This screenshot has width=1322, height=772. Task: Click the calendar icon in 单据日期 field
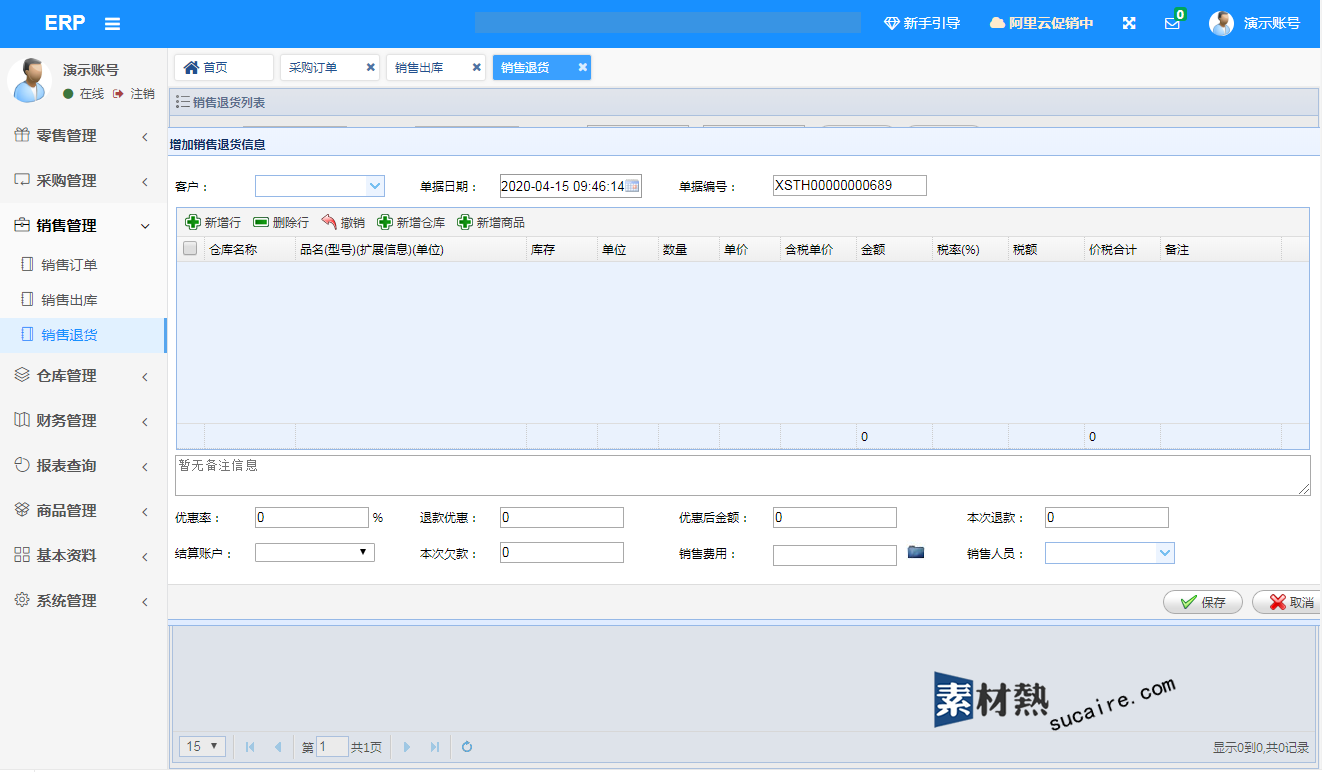coord(632,186)
